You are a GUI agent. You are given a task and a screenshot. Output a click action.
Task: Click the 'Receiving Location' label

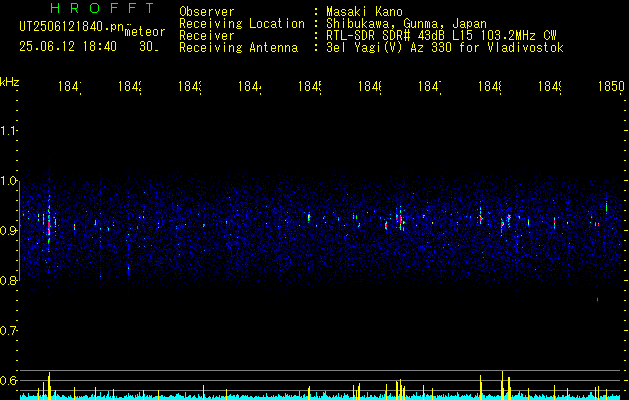(242, 24)
